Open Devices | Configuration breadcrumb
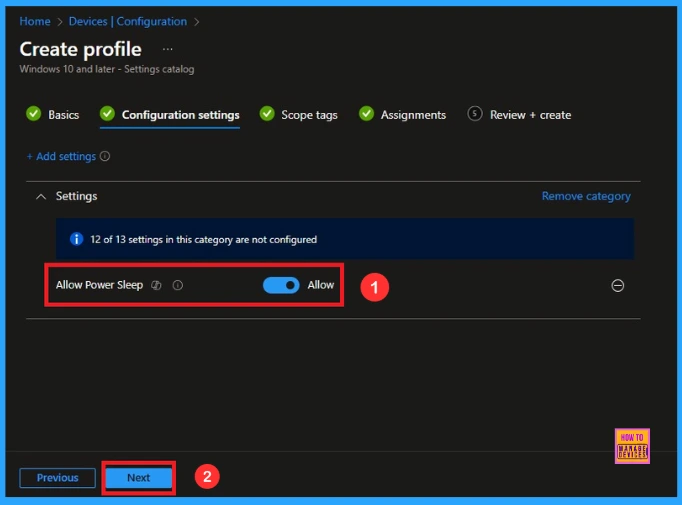 click(x=128, y=21)
